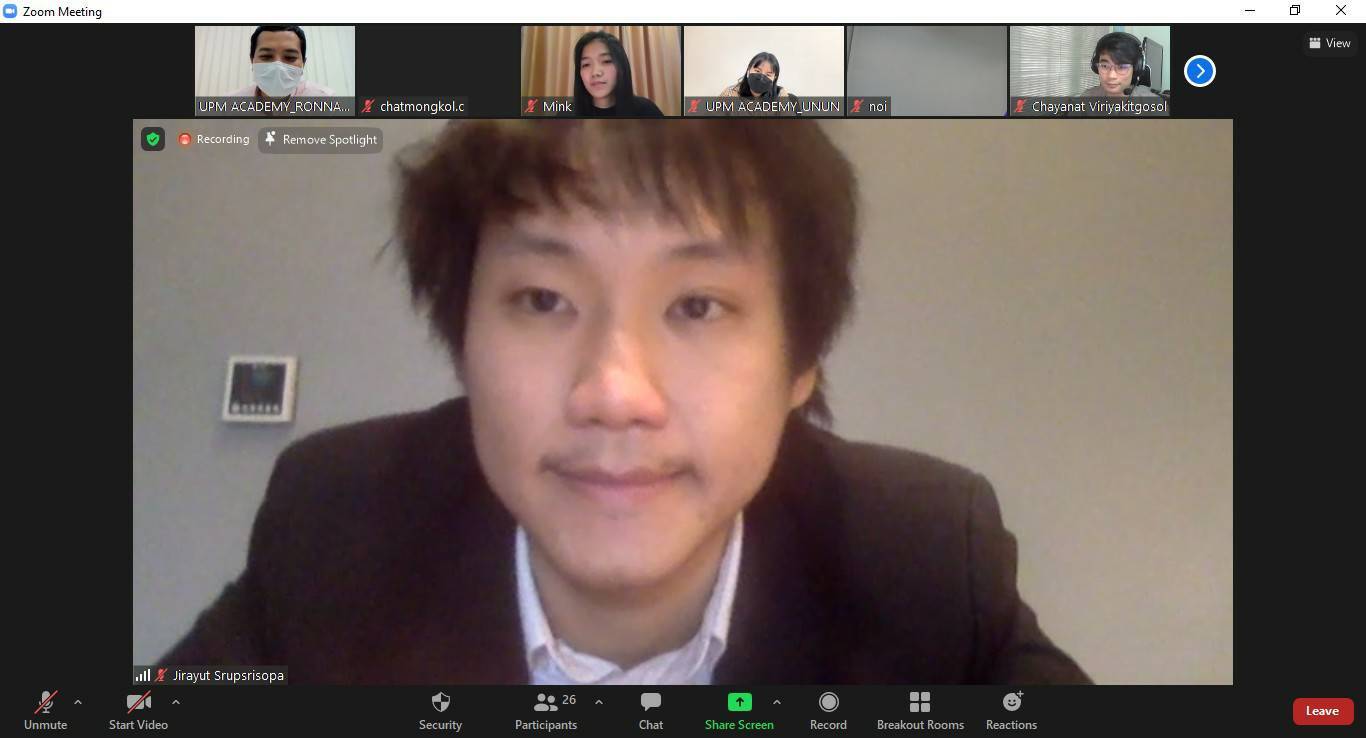The image size is (1366, 738).
Task: Select Chayanat Viriyakitgosol's video thumbnail
Action: click(1090, 71)
